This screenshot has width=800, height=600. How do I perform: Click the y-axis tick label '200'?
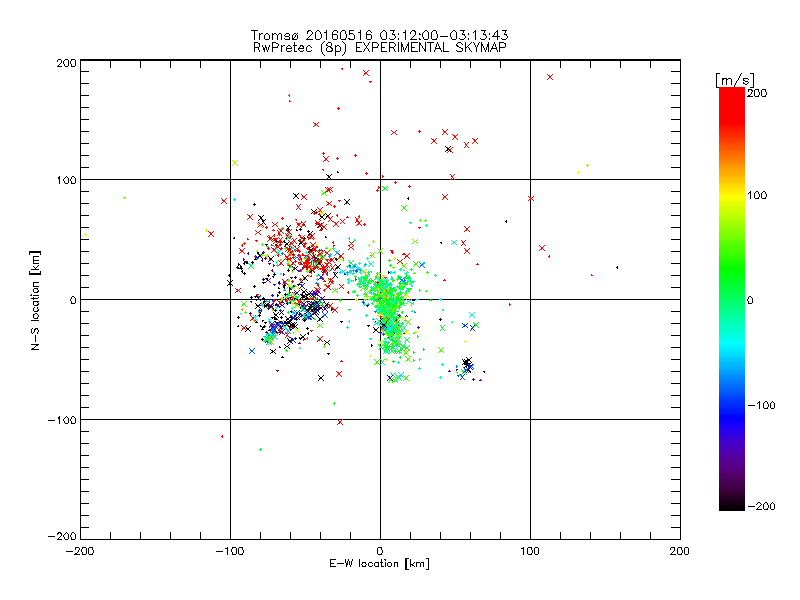pyautogui.click(x=66, y=63)
